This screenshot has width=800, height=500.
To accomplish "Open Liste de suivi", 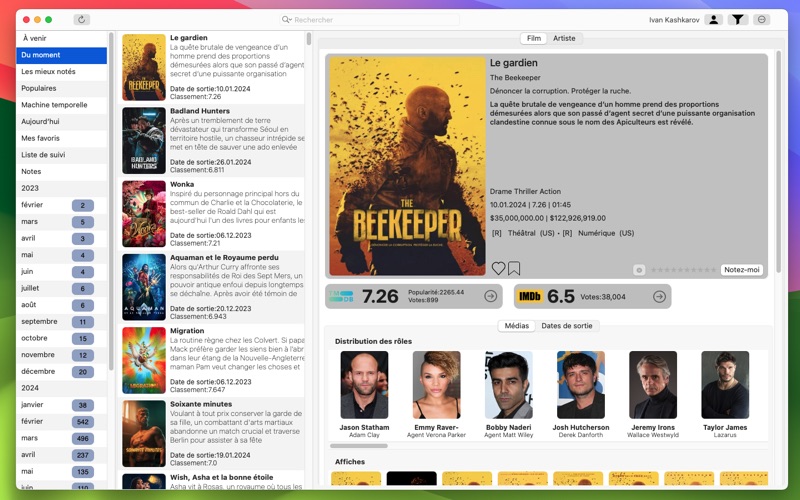I will tap(61, 155).
